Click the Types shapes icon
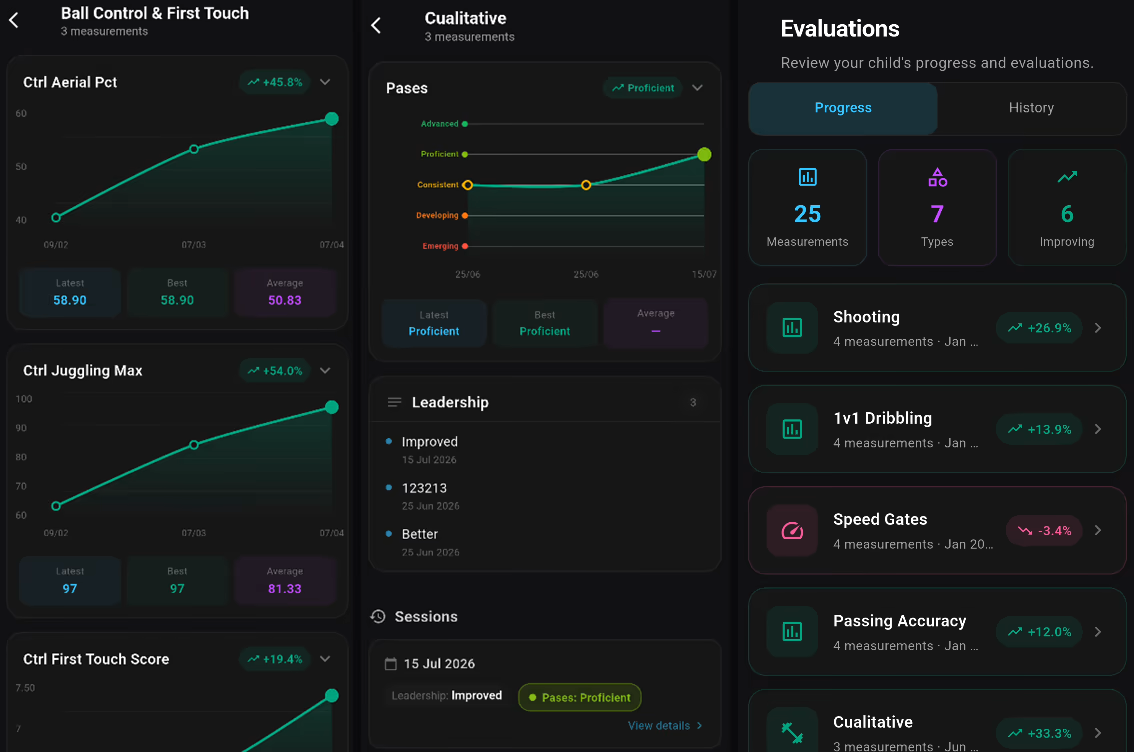Screen dimensions: 1134x752 pos(937,176)
